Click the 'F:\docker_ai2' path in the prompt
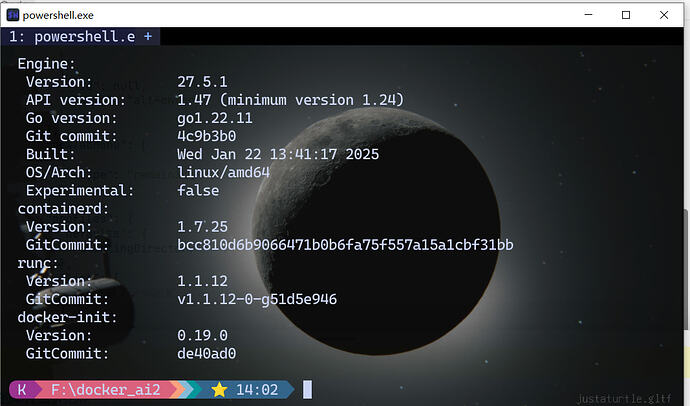The width and height of the screenshot is (690, 406). pos(106,390)
